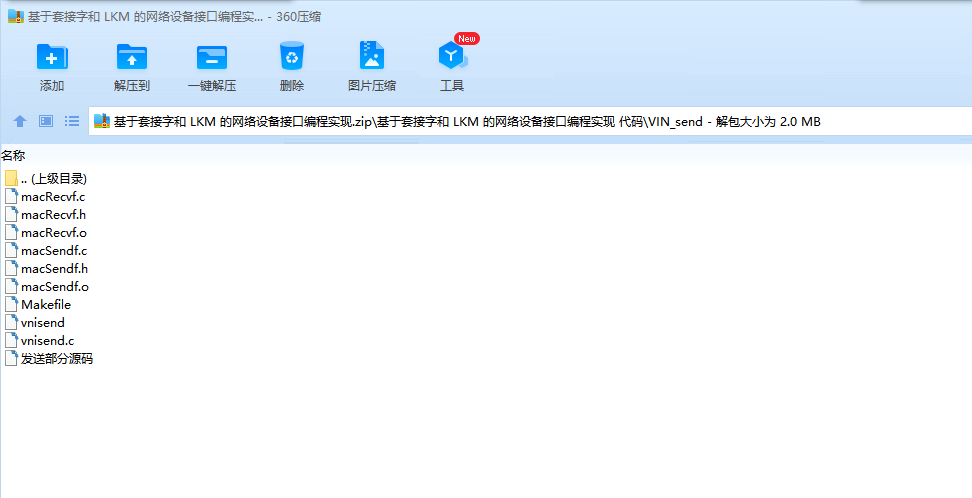This screenshot has width=972, height=498.
Task: Switch to list view icon
Action: tap(72, 121)
